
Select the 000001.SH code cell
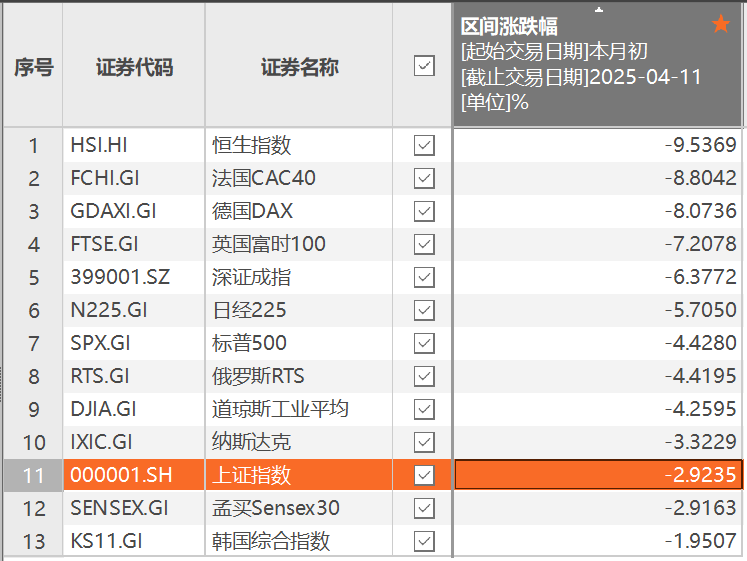point(134,475)
